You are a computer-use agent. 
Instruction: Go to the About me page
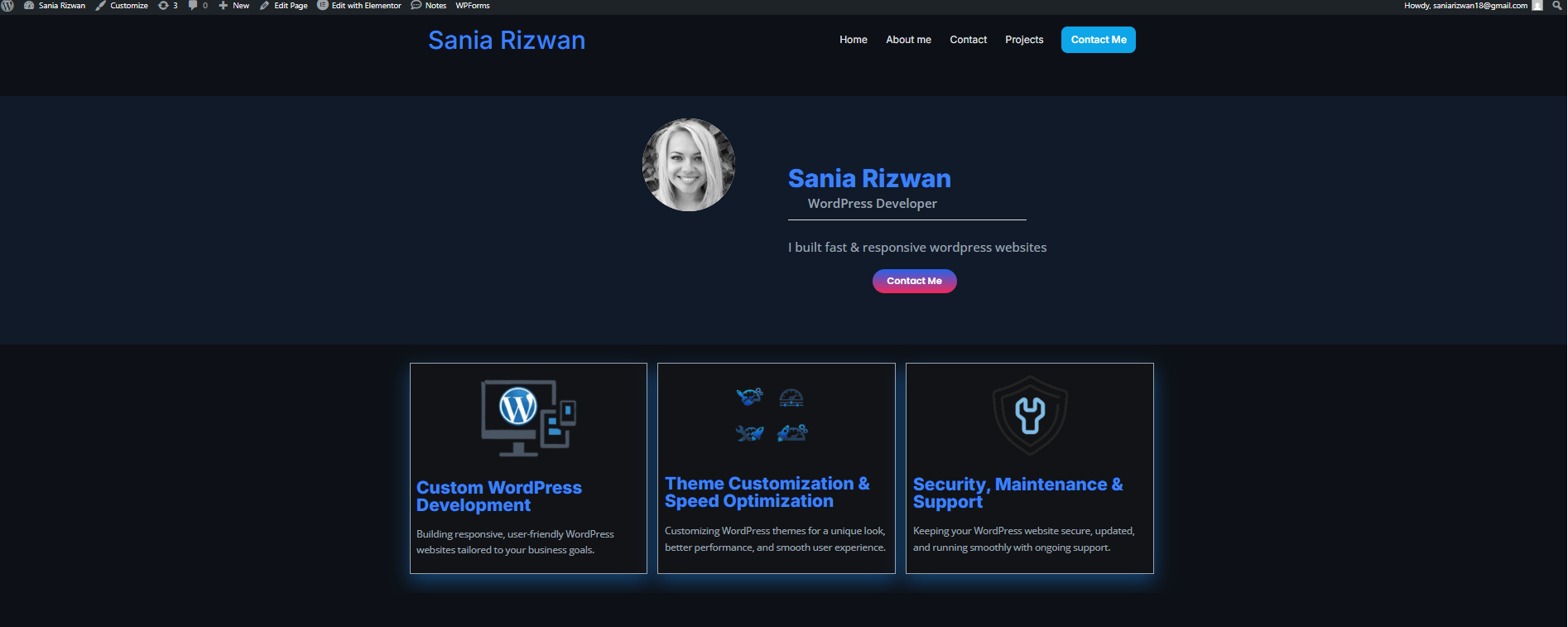(908, 40)
